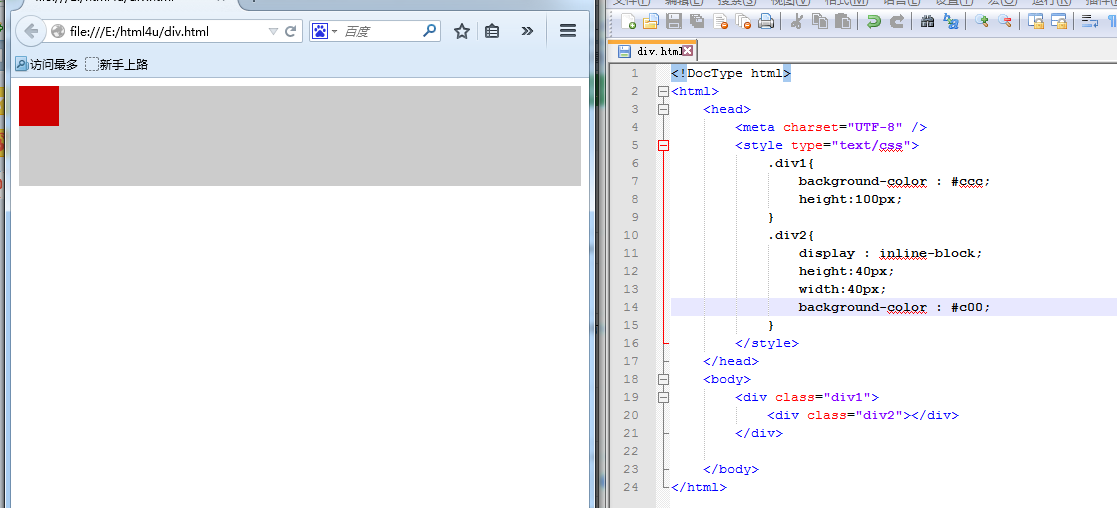
Task: Save the file using the floppy disk icon
Action: 673,21
